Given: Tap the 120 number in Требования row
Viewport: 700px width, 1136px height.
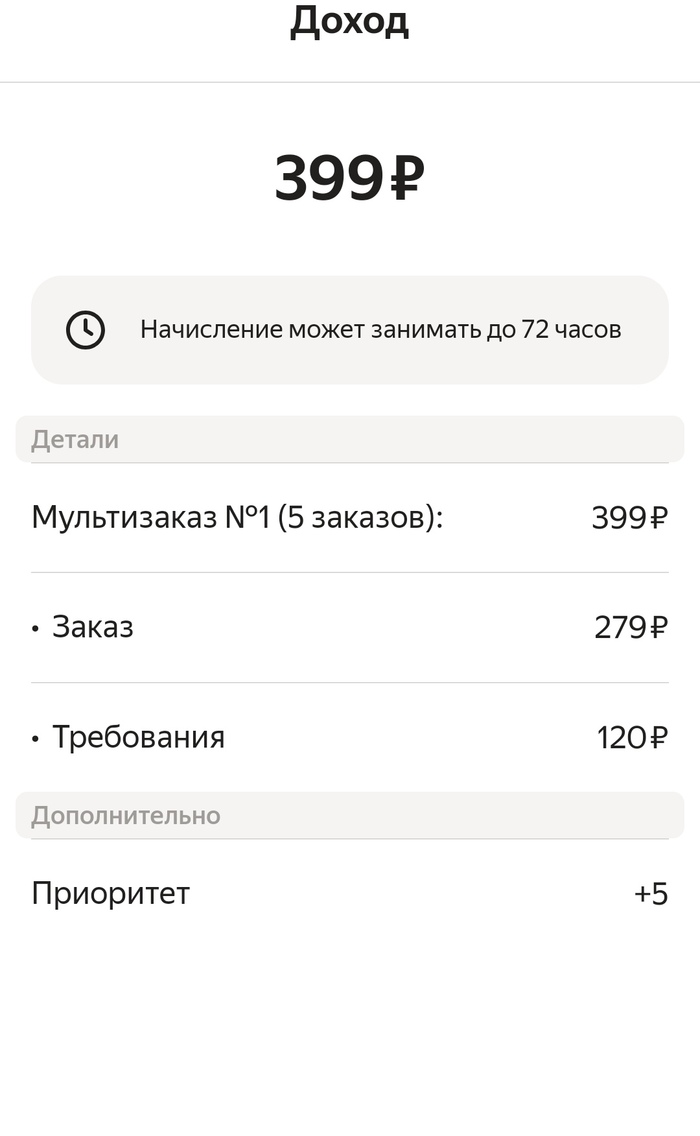Looking at the screenshot, I should tap(621, 738).
